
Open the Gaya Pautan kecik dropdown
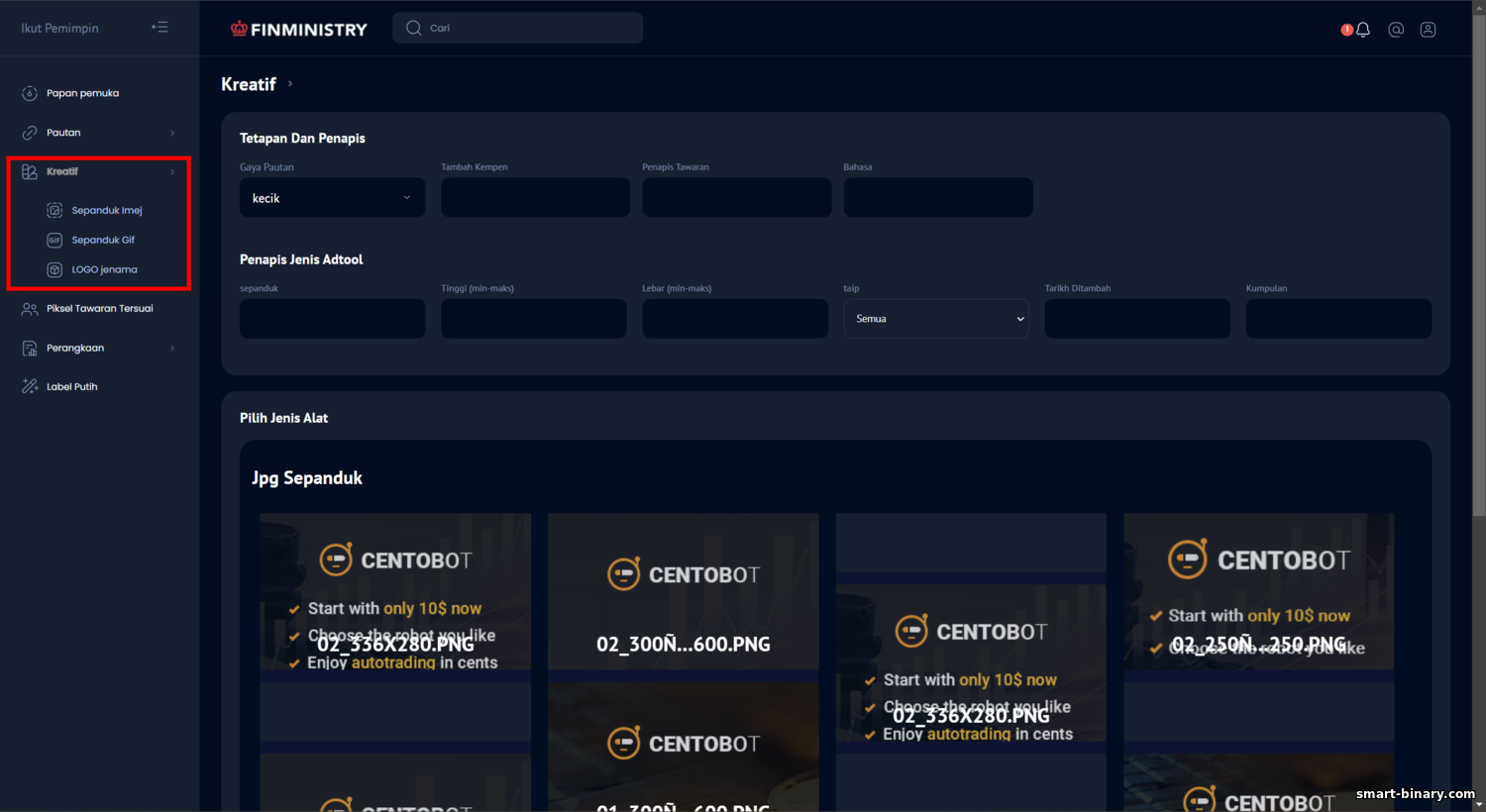[332, 198]
